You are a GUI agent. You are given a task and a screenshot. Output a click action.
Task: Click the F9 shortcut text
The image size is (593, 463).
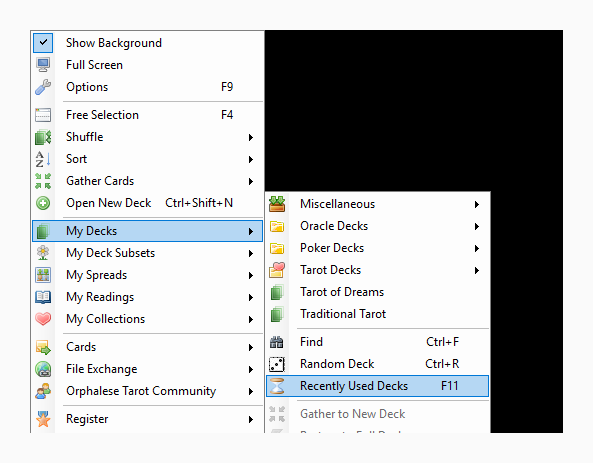coord(227,87)
